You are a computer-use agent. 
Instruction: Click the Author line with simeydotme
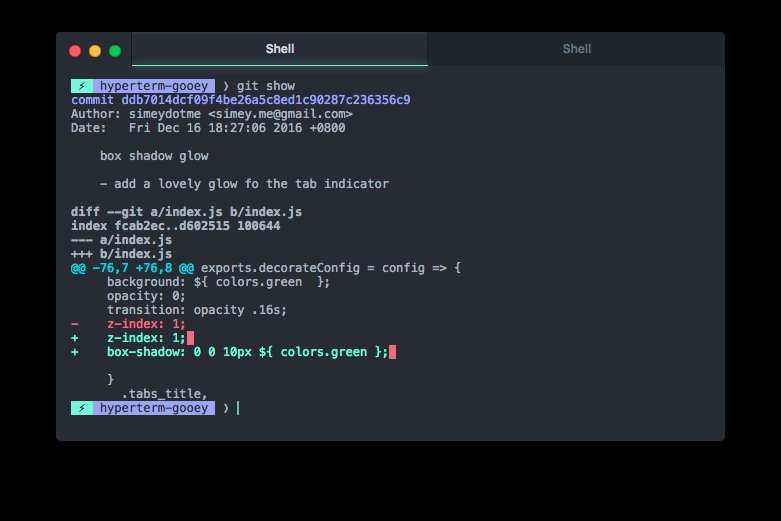click(212, 114)
